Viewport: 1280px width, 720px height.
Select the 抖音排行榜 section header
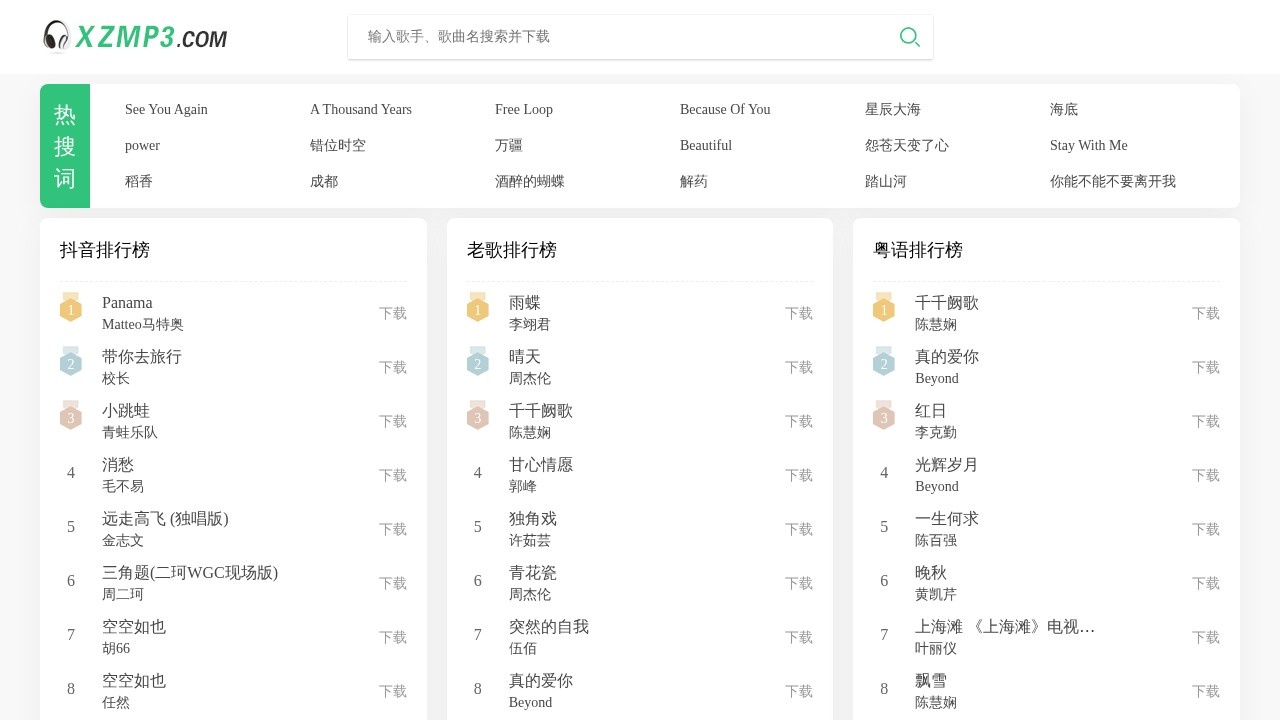click(x=105, y=250)
